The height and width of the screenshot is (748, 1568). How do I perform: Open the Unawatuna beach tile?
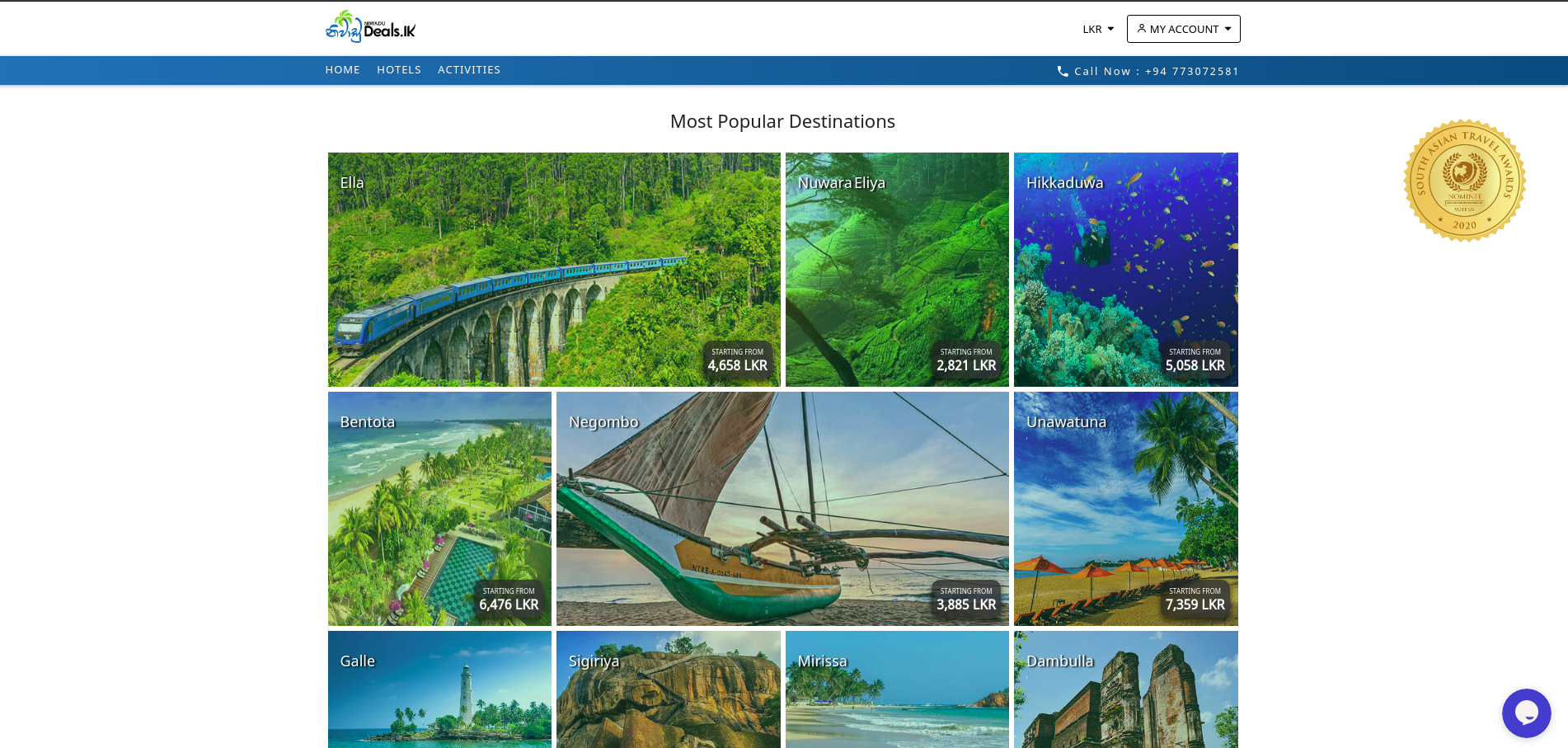coord(1125,508)
